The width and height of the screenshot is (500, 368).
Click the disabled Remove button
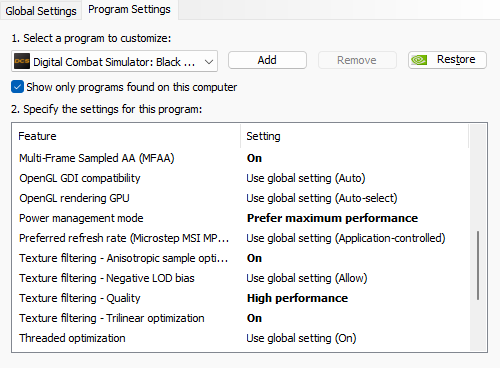(357, 60)
